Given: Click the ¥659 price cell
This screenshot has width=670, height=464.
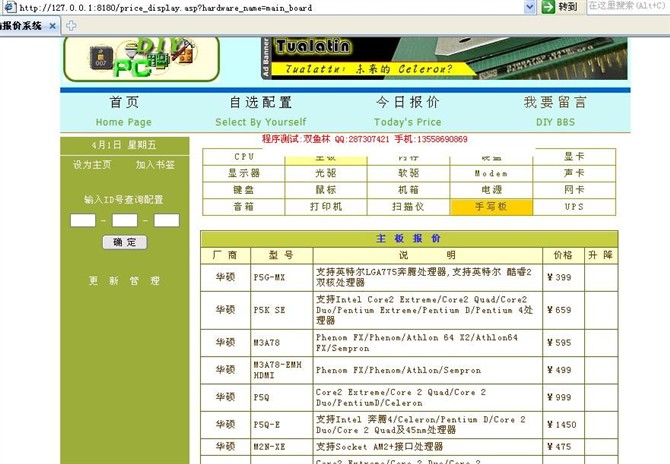Looking at the screenshot, I should tap(563, 310).
